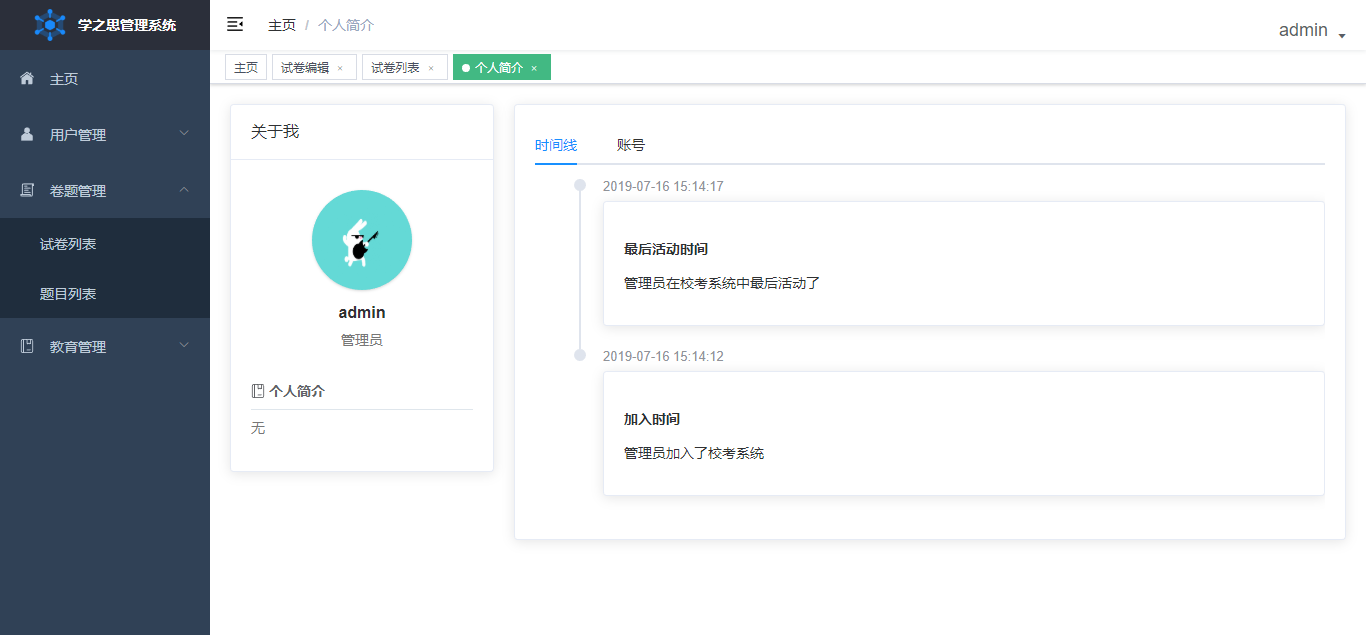Switch to the 试卷编辑 page tab
Screen dimensions: 1366x635
pyautogui.click(x=305, y=68)
